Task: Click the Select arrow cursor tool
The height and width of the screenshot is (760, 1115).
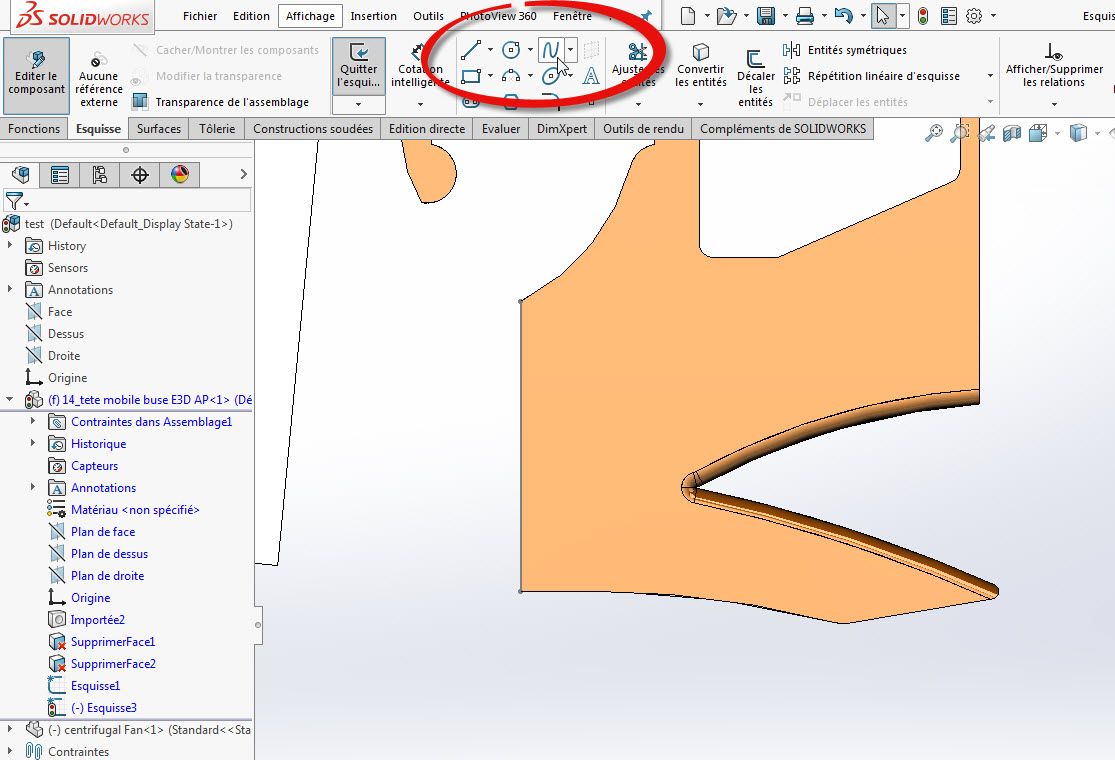Action: (882, 16)
